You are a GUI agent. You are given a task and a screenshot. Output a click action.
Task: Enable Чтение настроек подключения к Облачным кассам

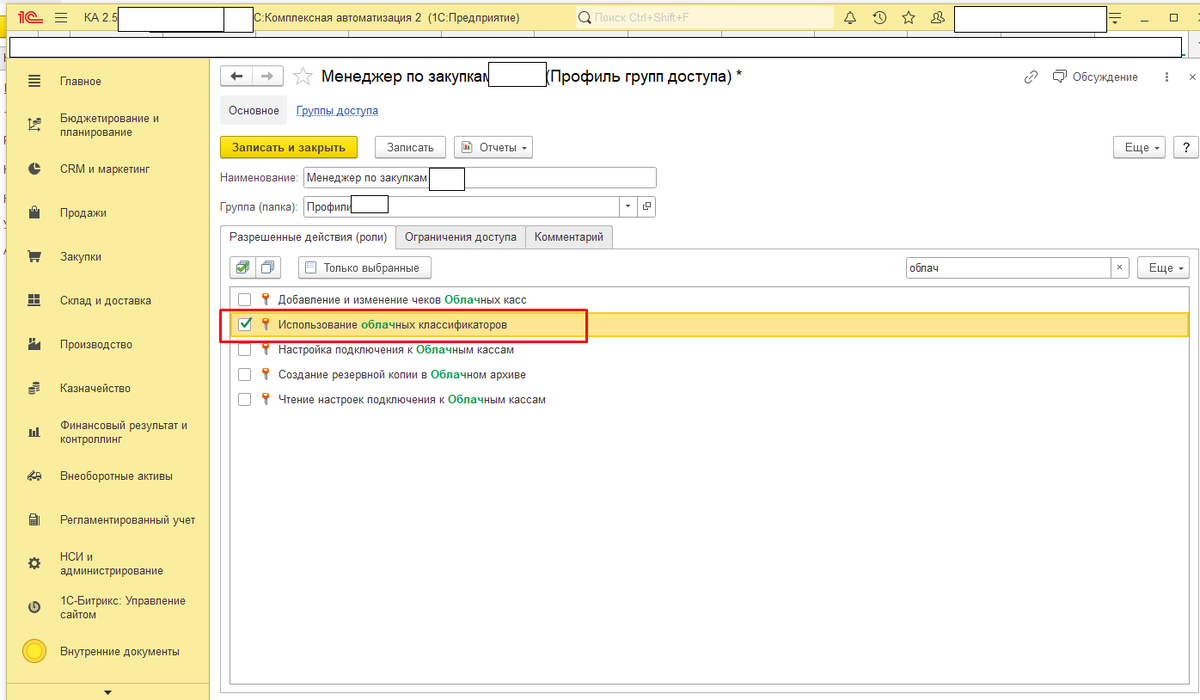[244, 400]
